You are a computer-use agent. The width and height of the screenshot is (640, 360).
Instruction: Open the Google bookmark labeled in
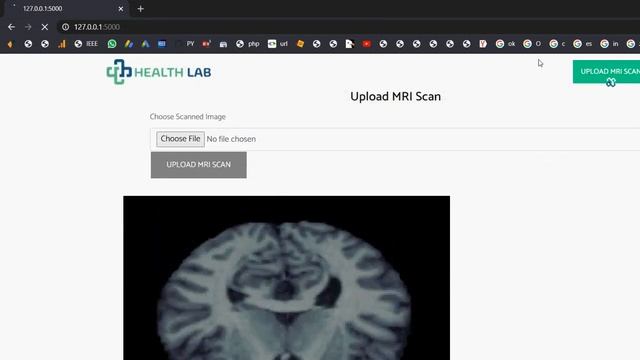tap(609, 44)
